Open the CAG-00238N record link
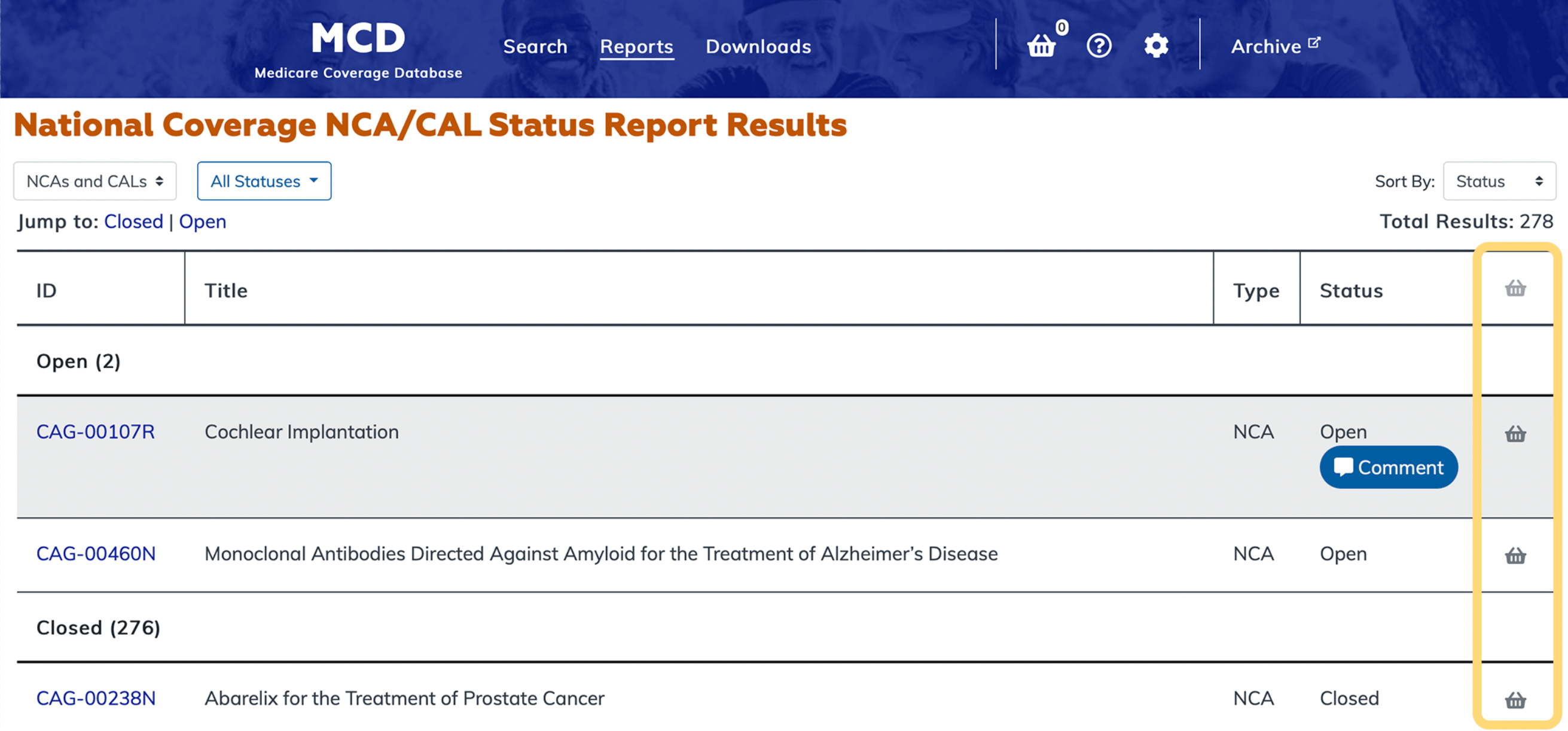This screenshot has width=1568, height=731. (x=96, y=698)
